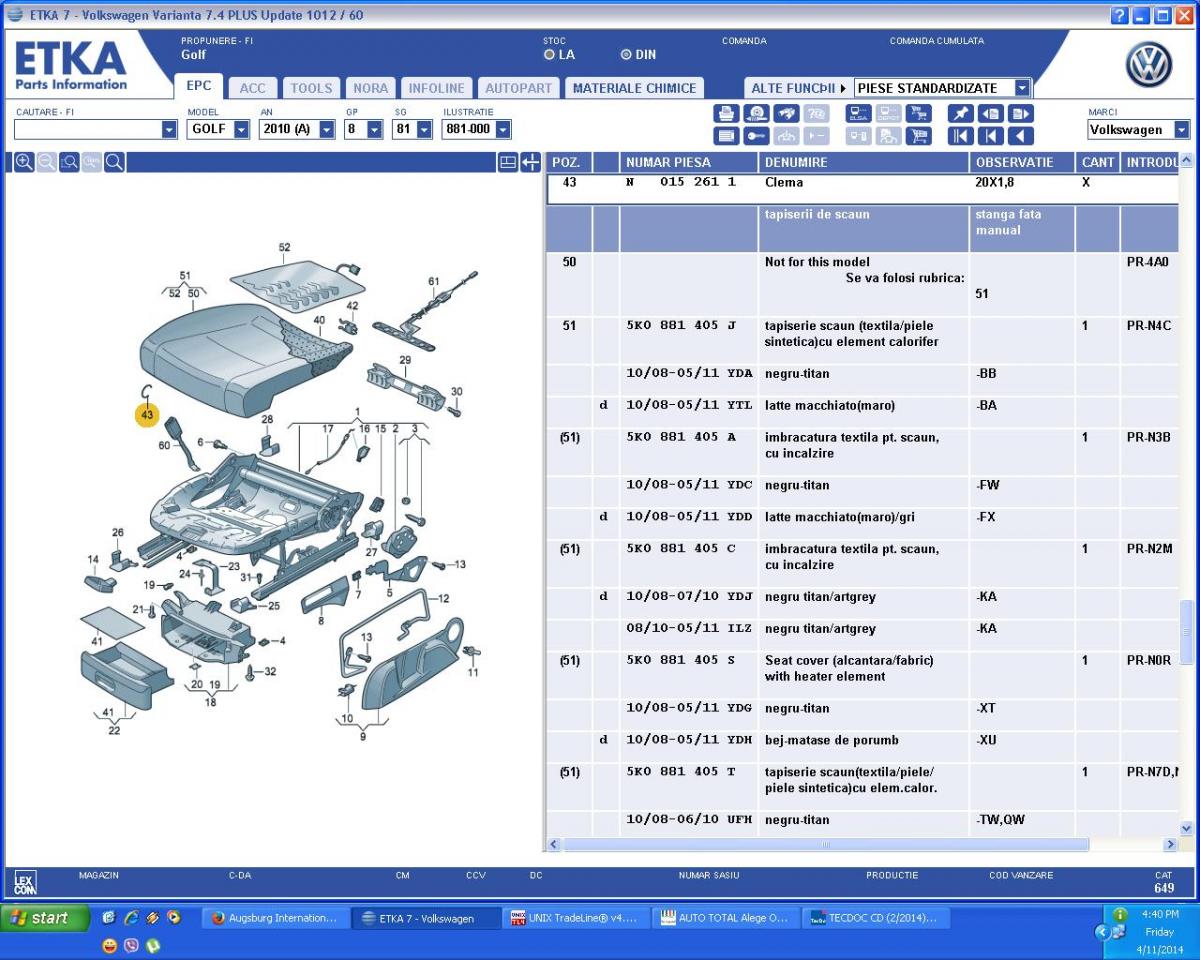Jump to first page with leftmost skip arrow
Image resolution: width=1200 pixels, height=960 pixels.
[x=961, y=137]
